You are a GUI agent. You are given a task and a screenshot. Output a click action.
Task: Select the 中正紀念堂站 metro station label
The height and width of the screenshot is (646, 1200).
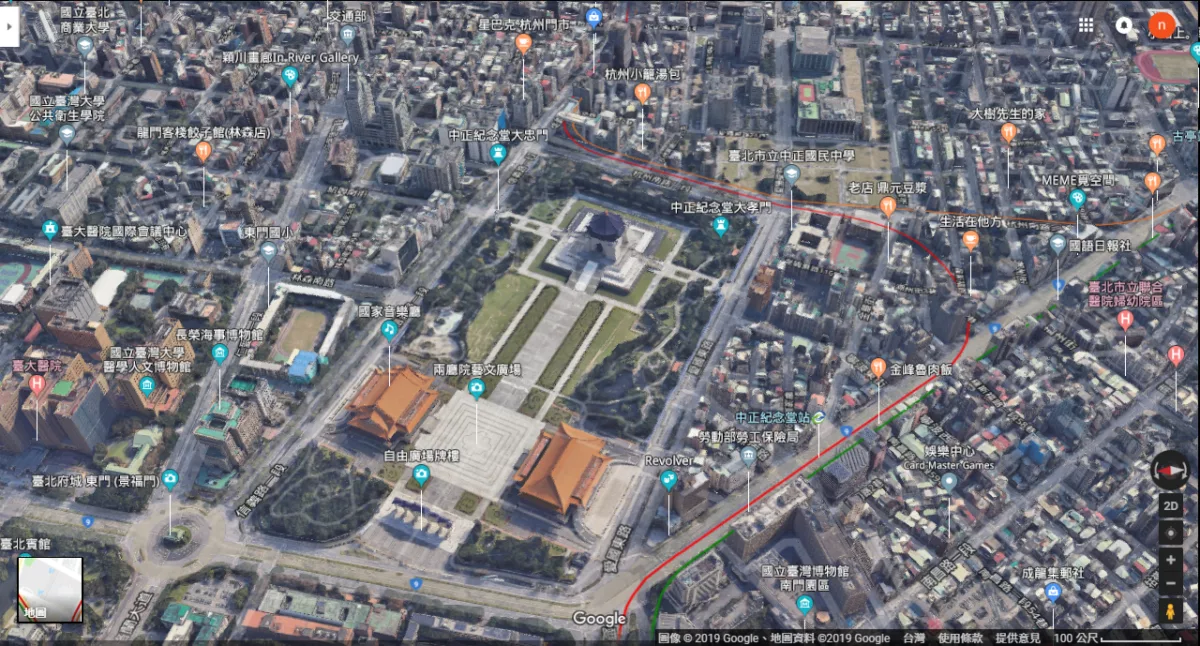pyautogui.click(x=775, y=418)
